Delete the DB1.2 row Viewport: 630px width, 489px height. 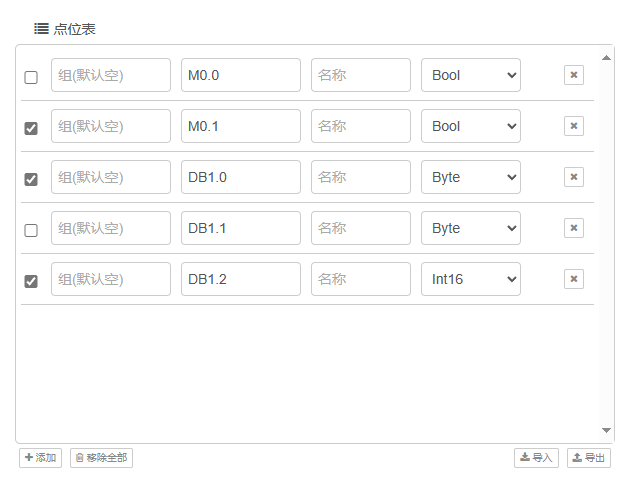(x=573, y=279)
